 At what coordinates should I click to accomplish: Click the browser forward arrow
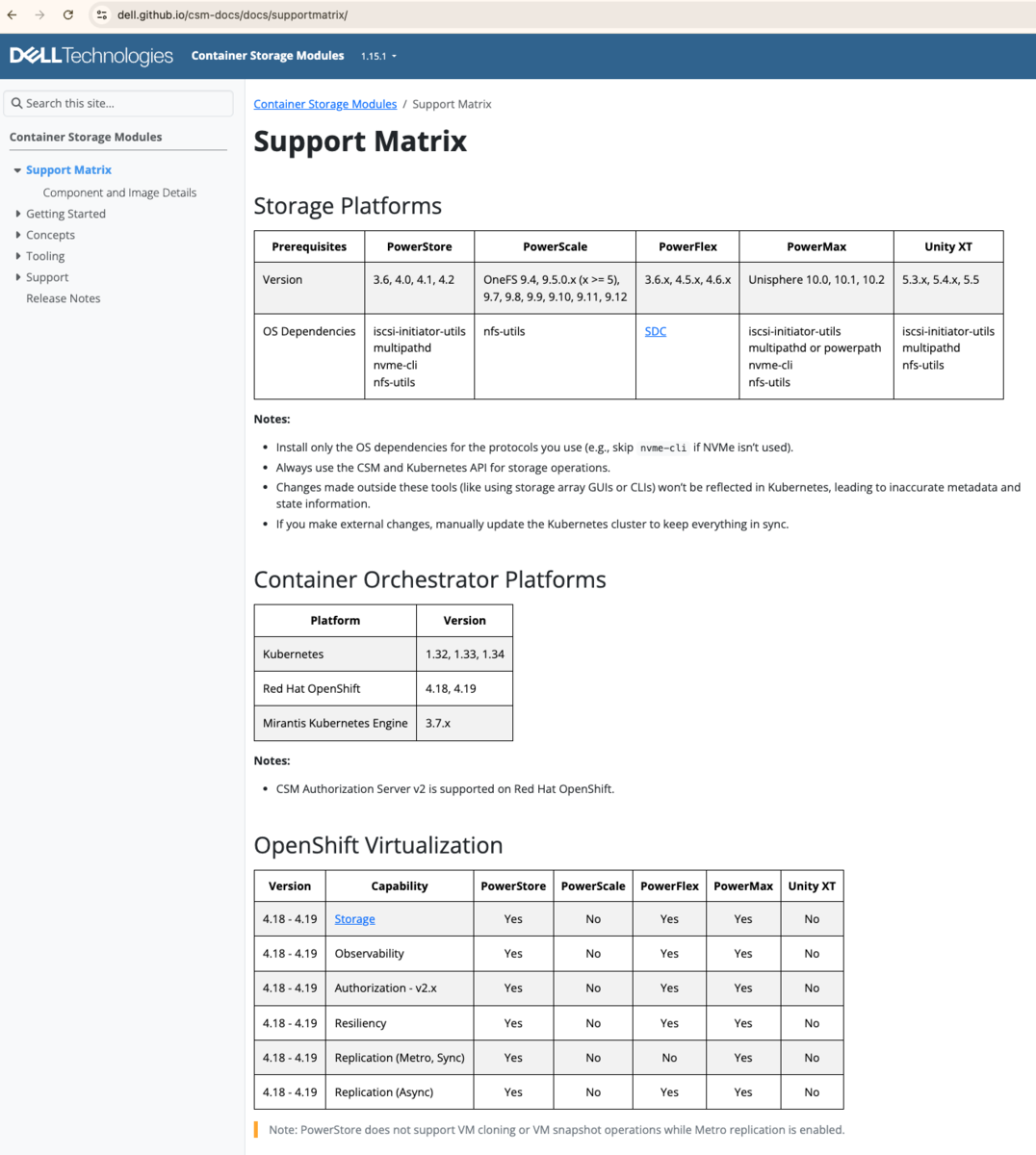[x=39, y=15]
